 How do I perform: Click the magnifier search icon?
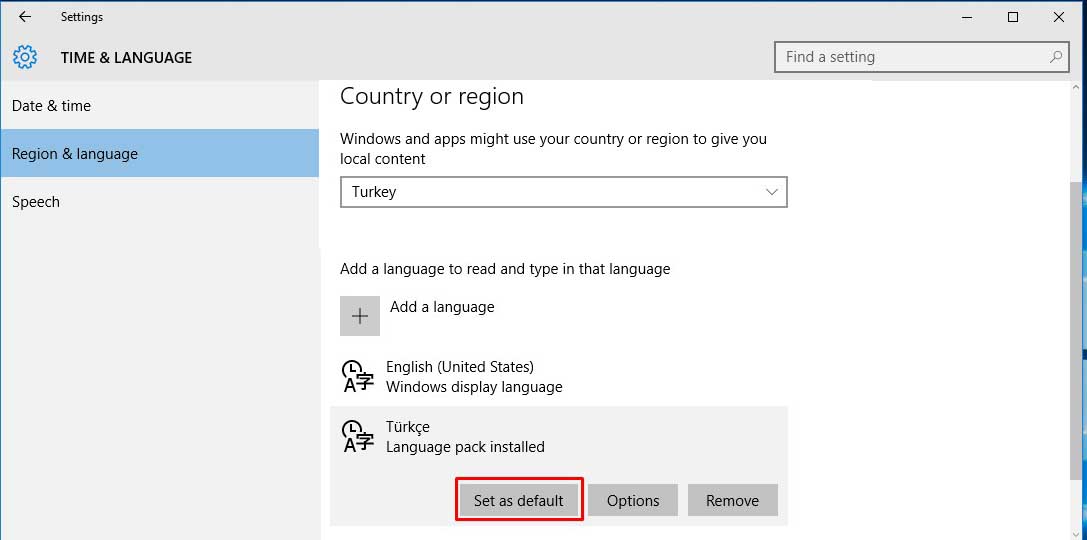(x=1056, y=57)
